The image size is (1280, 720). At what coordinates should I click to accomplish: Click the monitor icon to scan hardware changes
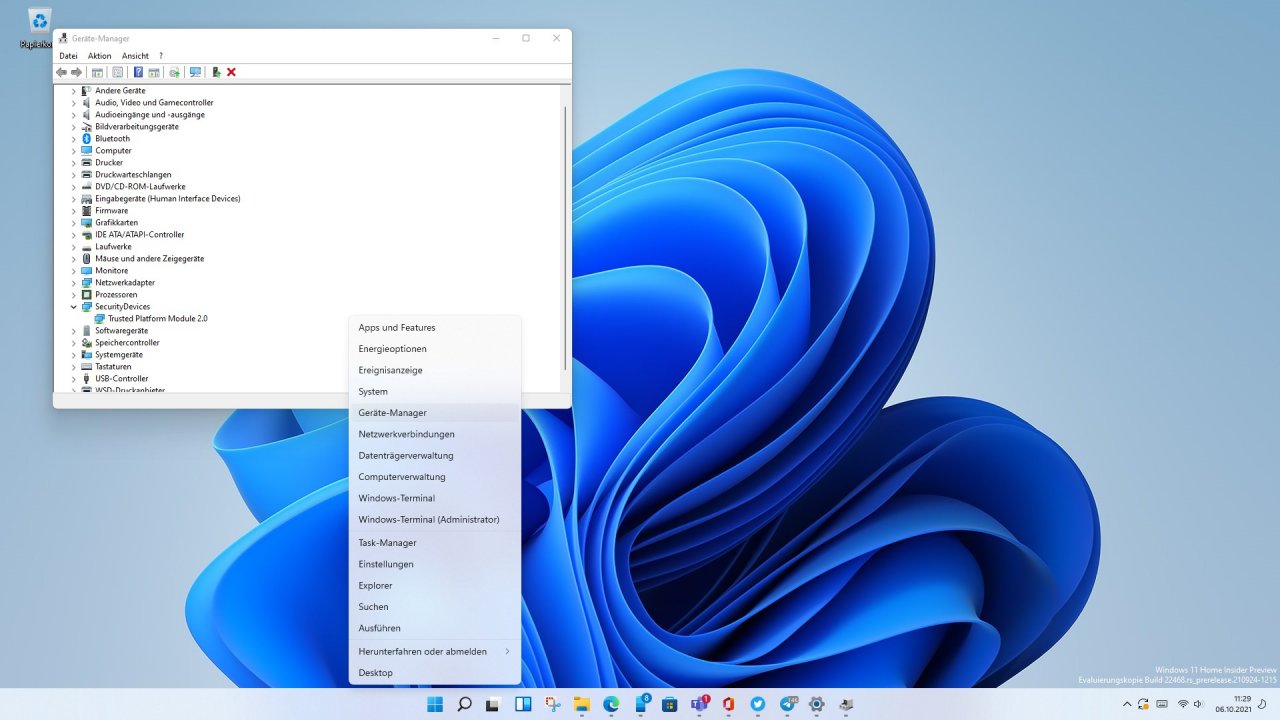click(x=195, y=72)
